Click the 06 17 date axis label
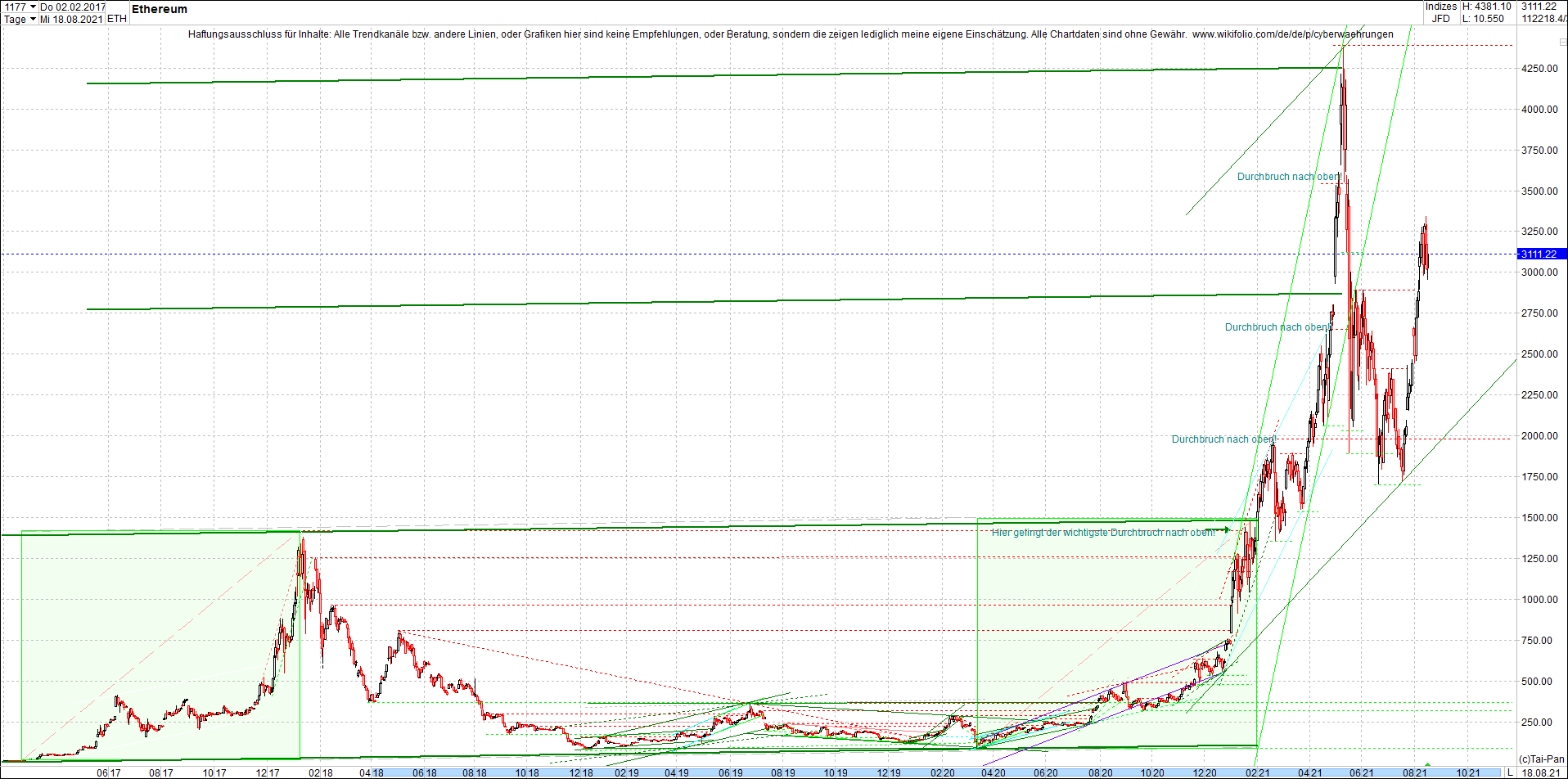The height and width of the screenshot is (779, 1568). pyautogui.click(x=109, y=773)
